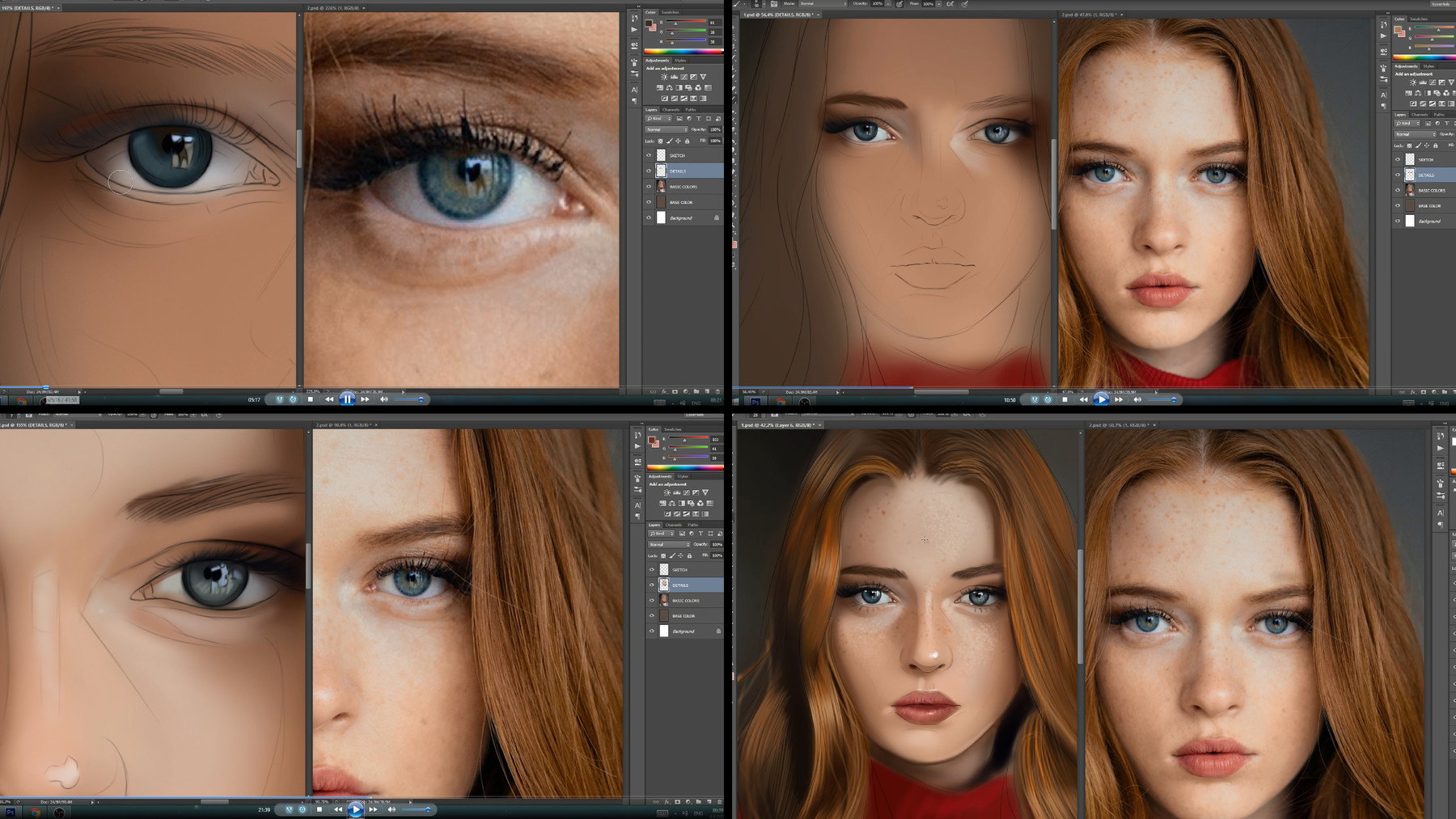
Task: Click color spectrum ramp in top-left screenshot
Action: tap(683, 51)
